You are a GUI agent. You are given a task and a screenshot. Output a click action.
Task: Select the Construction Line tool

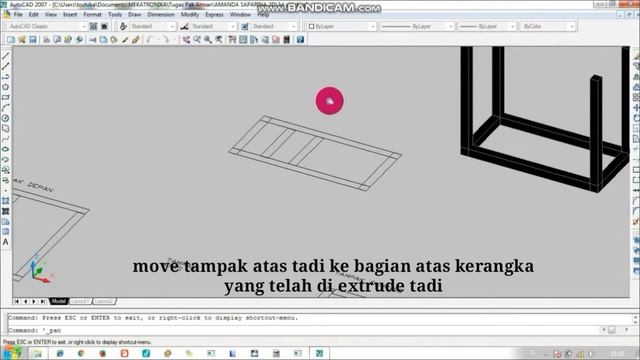tap(6, 66)
